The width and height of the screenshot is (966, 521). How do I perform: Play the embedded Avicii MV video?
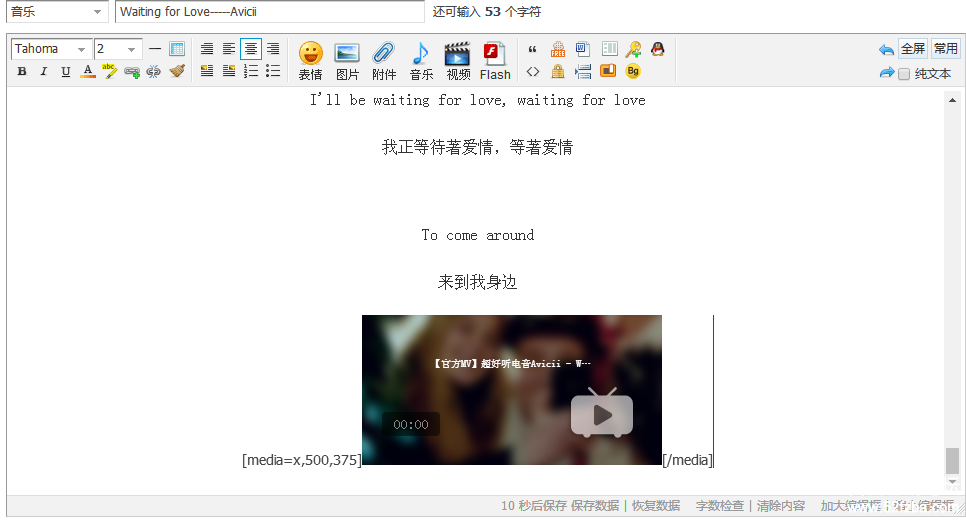[602, 415]
